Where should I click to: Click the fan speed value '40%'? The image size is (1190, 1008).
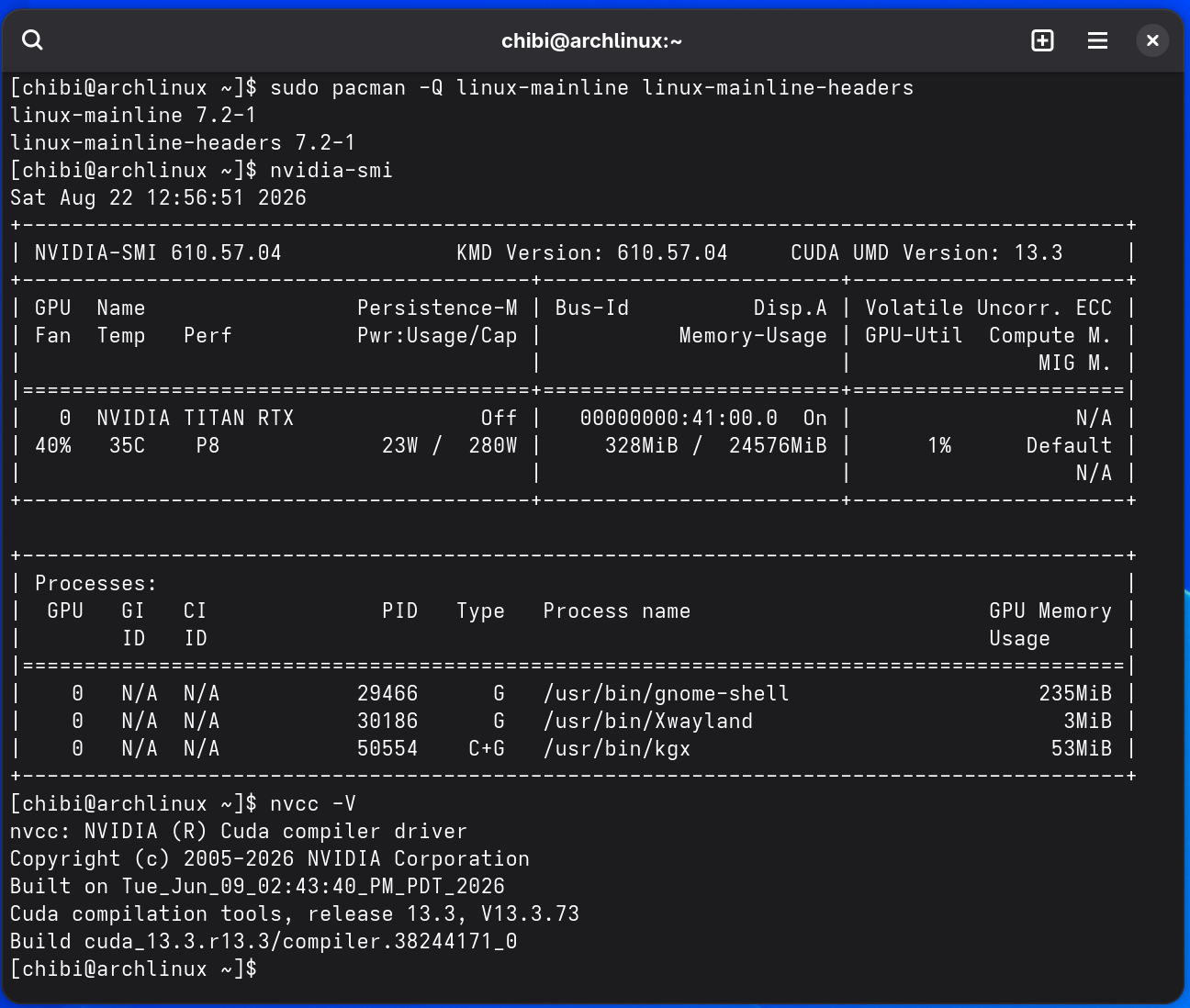click(x=53, y=446)
